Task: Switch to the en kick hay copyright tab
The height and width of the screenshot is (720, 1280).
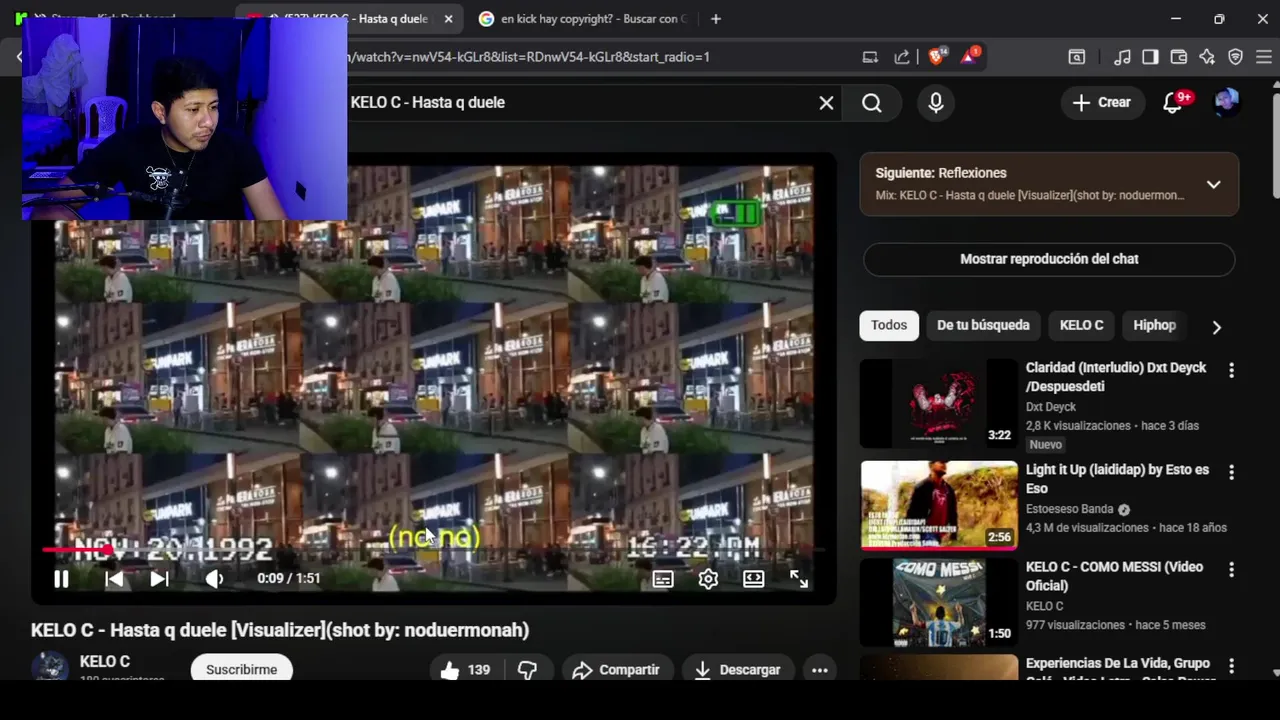Action: 584,19
